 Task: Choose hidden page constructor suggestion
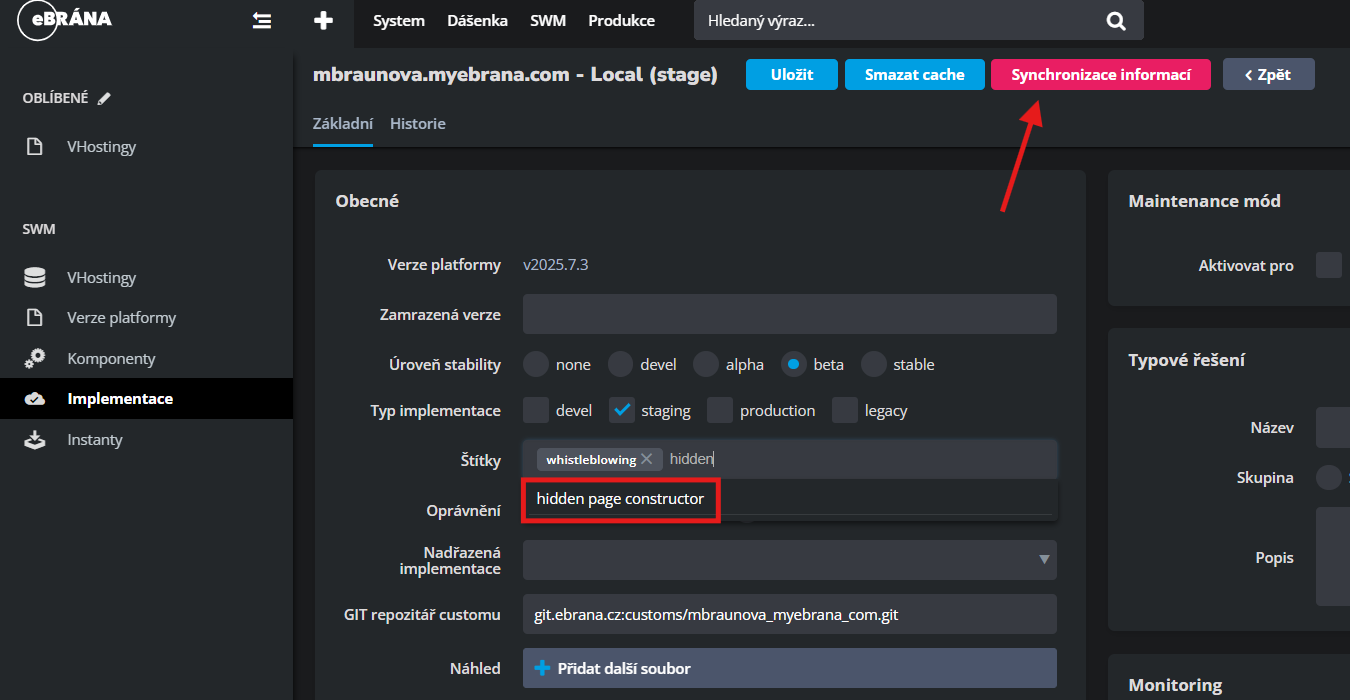point(620,499)
